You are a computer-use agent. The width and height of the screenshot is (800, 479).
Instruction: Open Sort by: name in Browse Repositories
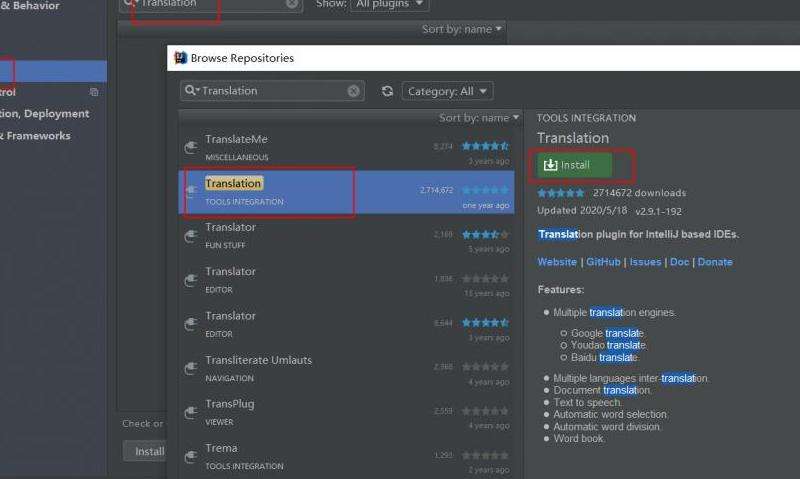point(479,118)
